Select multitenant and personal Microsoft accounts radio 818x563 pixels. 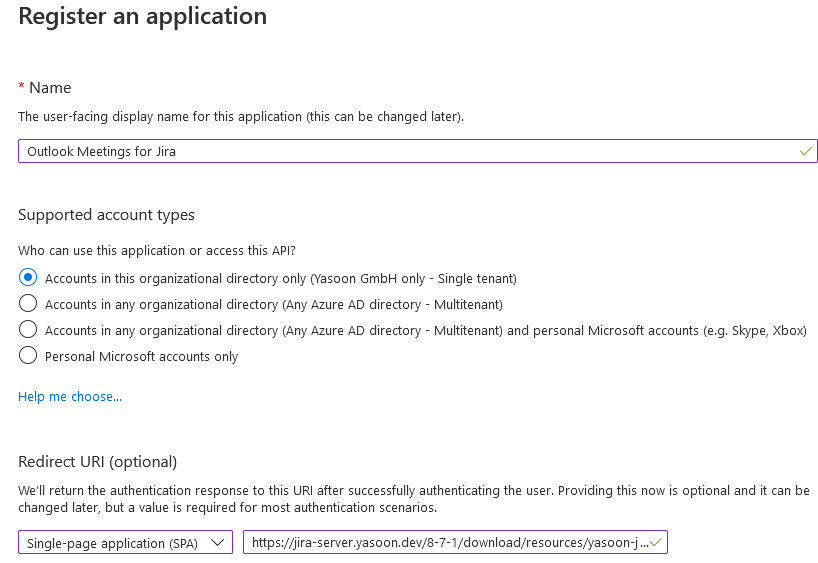tap(28, 330)
